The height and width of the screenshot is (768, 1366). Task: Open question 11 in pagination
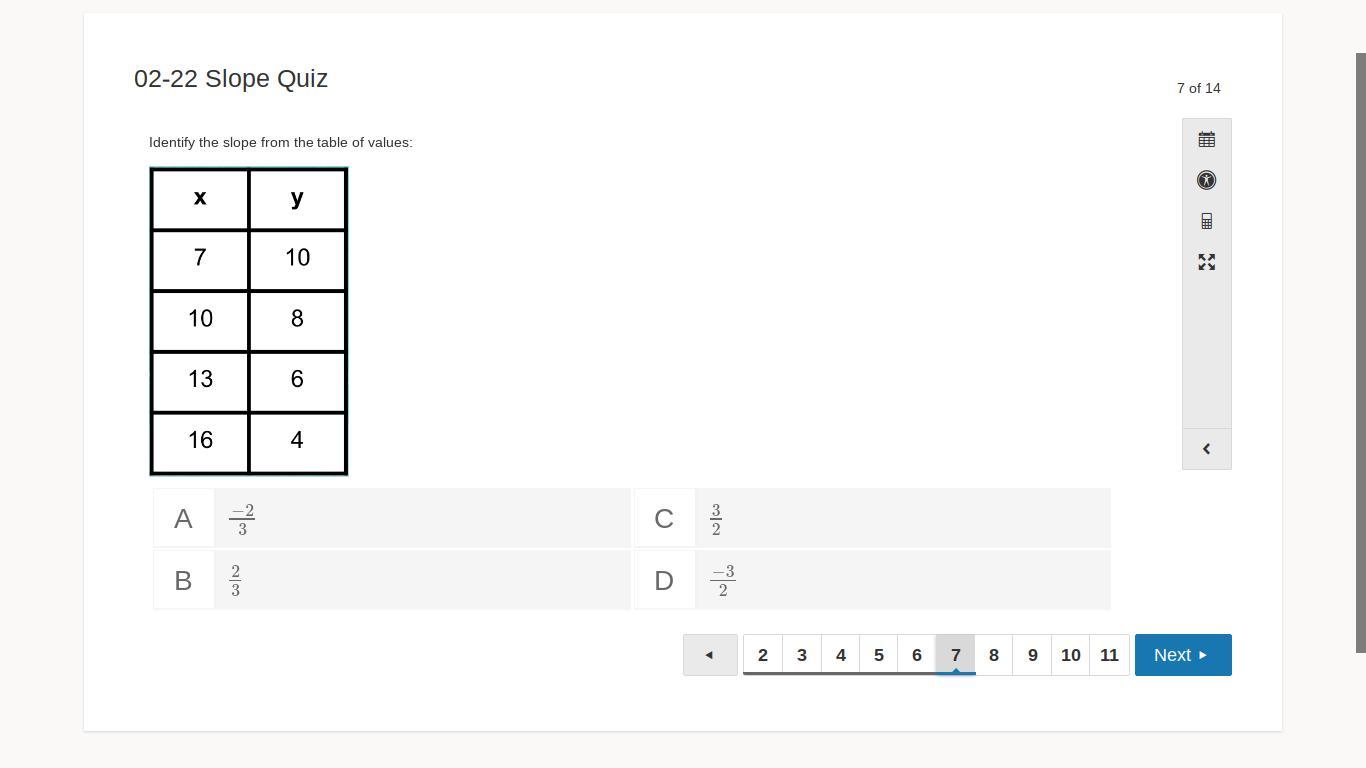click(1109, 655)
